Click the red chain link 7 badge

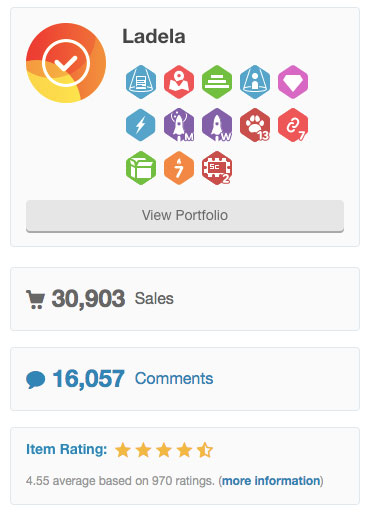pos(293,125)
